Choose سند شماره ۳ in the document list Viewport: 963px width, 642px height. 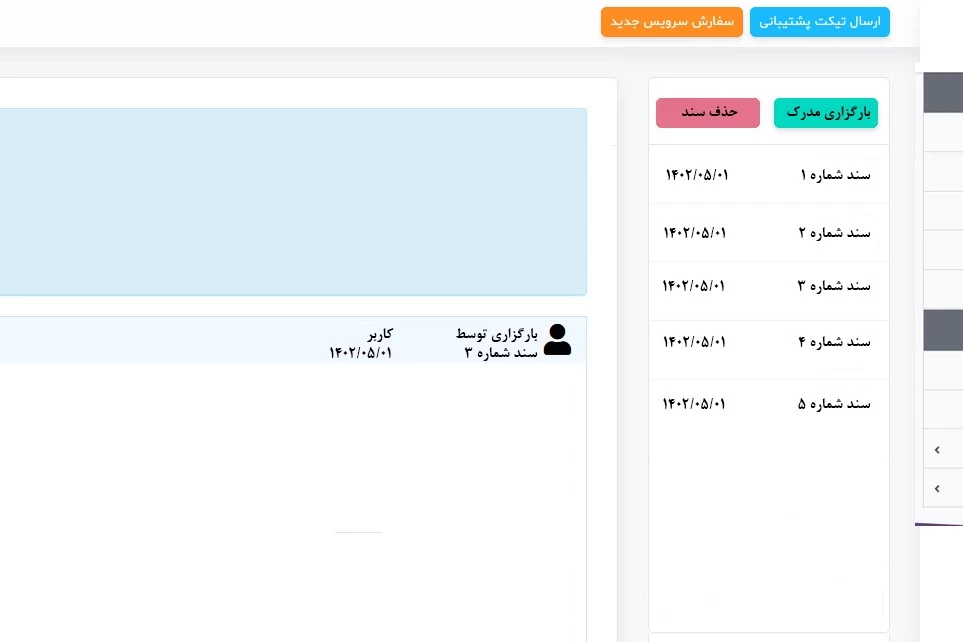[x=834, y=286]
